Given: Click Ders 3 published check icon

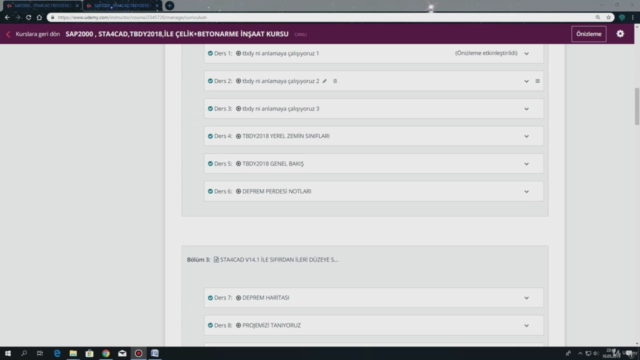Looking at the screenshot, I should pos(210,109).
